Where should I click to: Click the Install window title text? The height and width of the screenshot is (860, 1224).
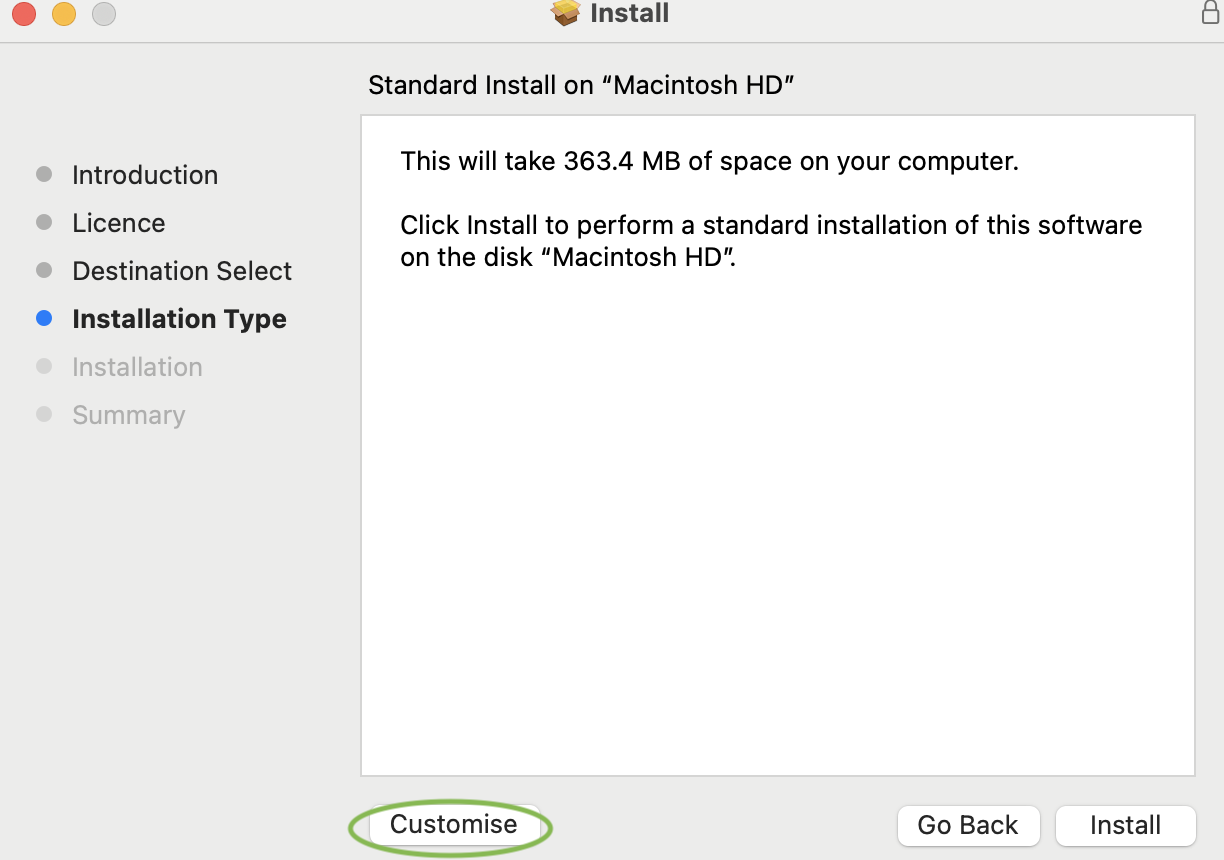630,13
